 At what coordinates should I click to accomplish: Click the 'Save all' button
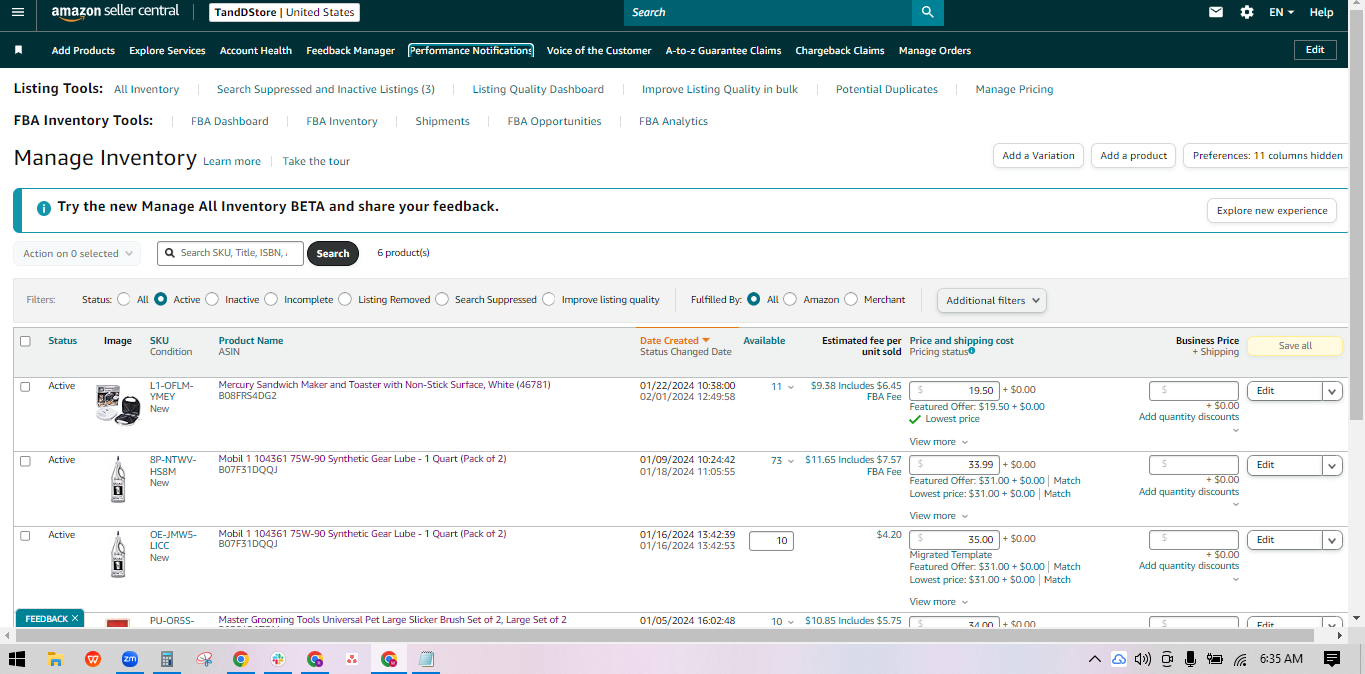tap(1295, 346)
